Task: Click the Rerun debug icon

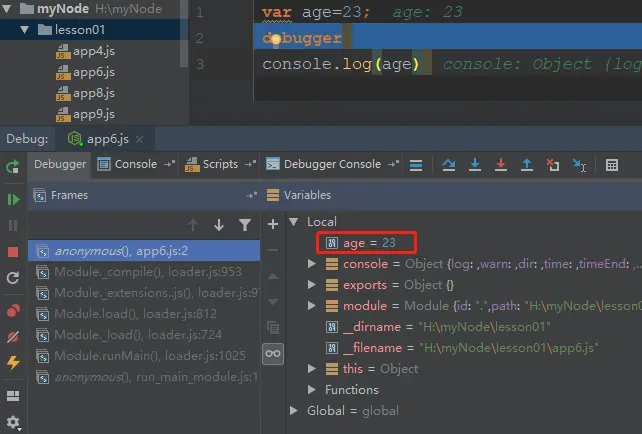Action: click(x=12, y=166)
